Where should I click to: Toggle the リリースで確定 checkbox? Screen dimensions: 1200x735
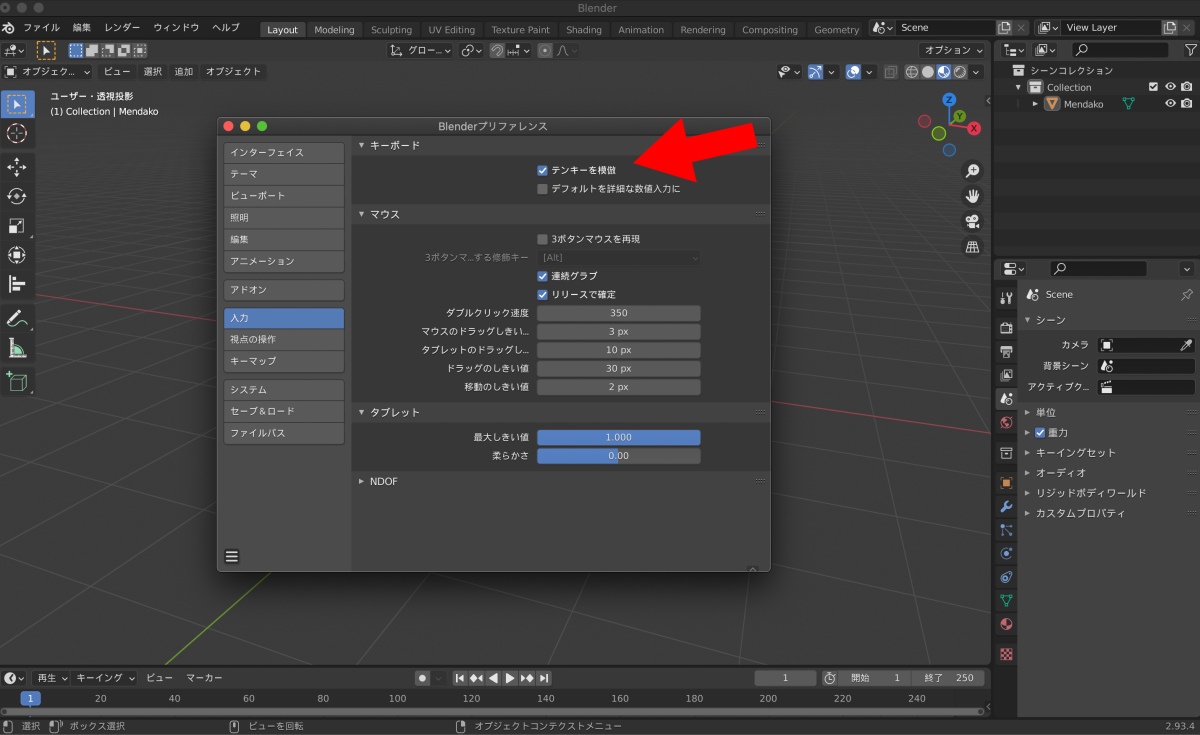(x=542, y=294)
